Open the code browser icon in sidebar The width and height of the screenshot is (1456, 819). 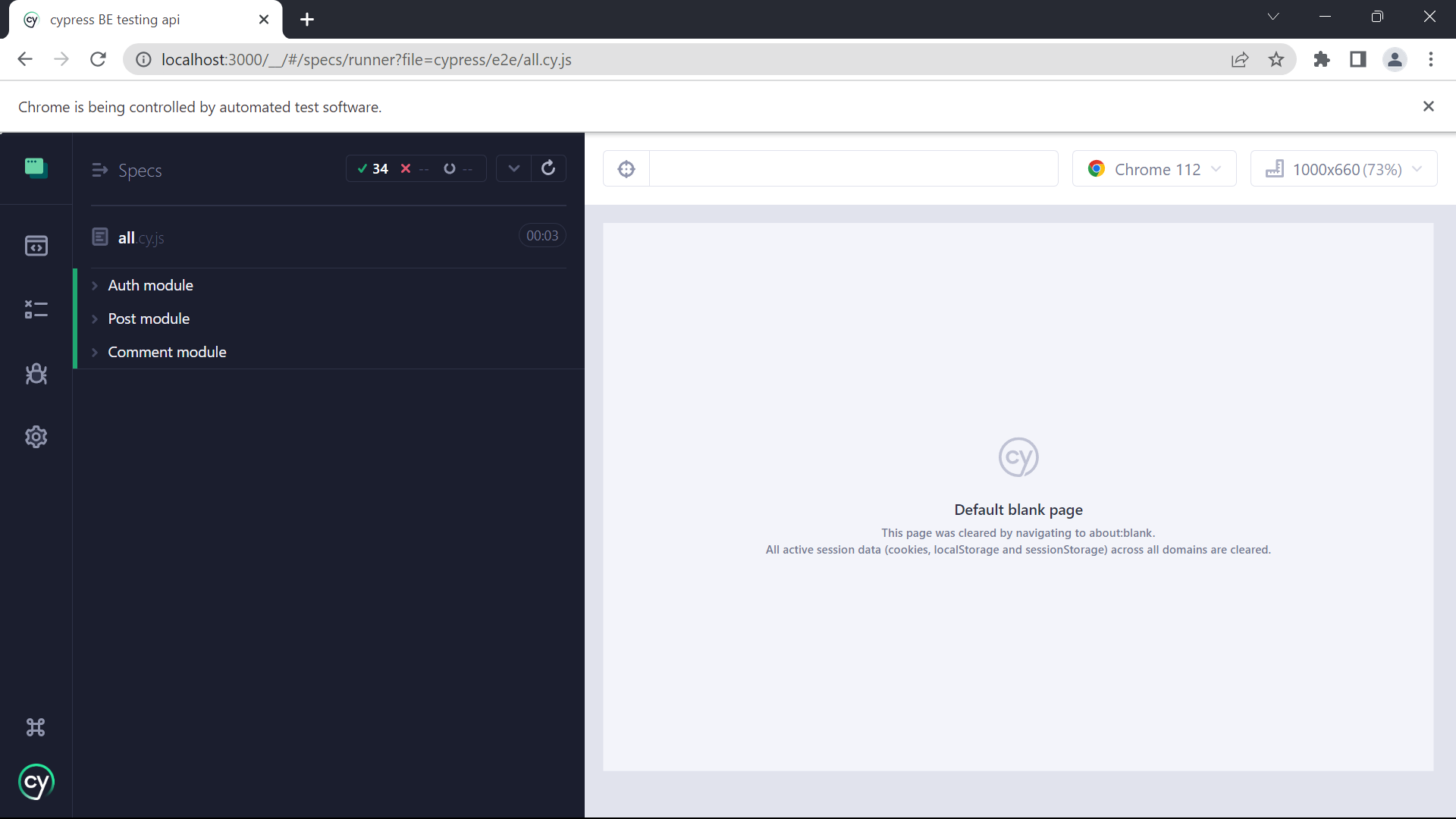click(x=36, y=246)
